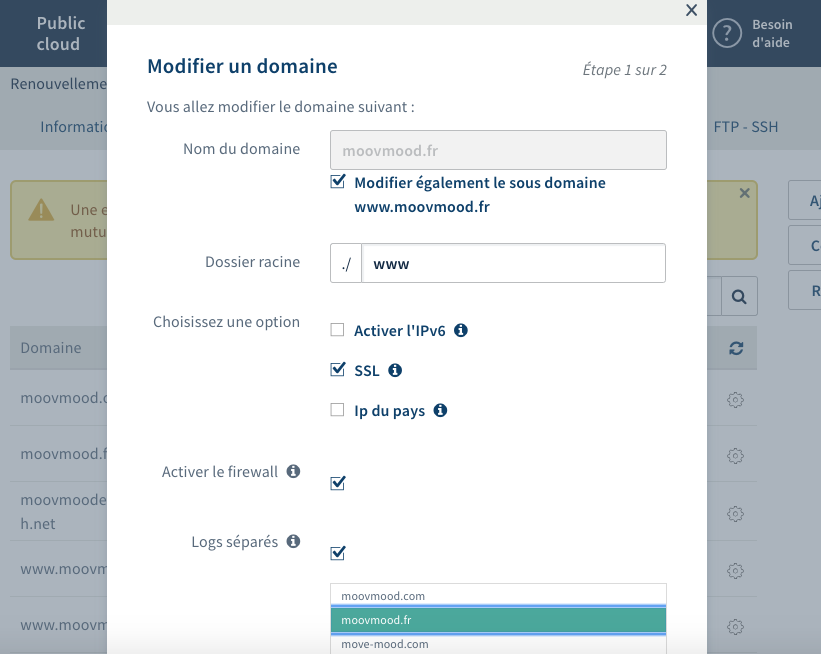Viewport: 821px width, 654px height.
Task: Click the info icon next to Activer l'IPv6
Action: pos(461,330)
